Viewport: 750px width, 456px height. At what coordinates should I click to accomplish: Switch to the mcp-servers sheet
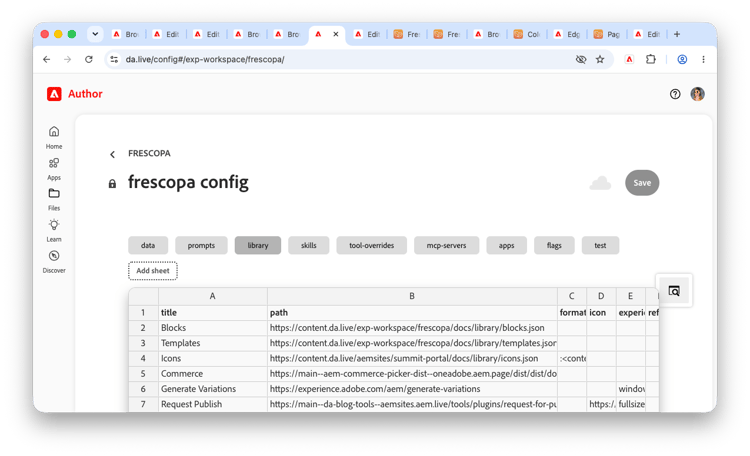(x=446, y=245)
